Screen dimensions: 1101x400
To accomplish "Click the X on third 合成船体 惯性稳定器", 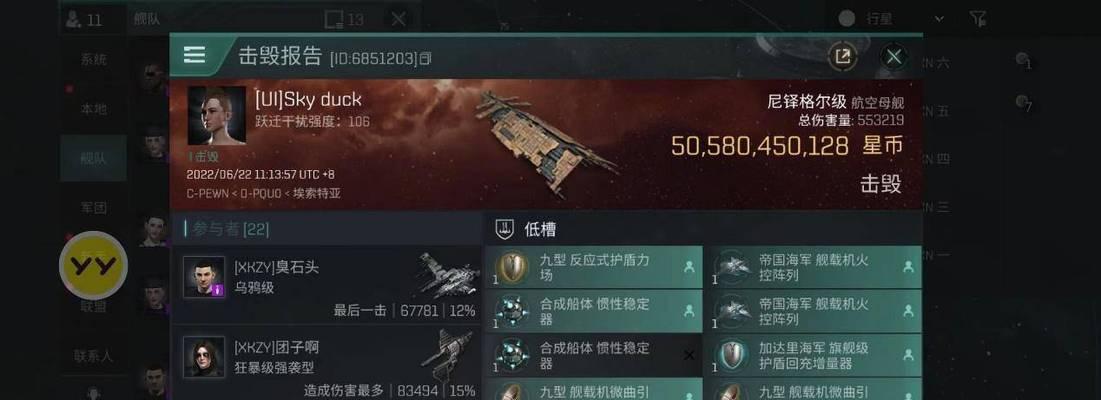I will [x=689, y=355].
